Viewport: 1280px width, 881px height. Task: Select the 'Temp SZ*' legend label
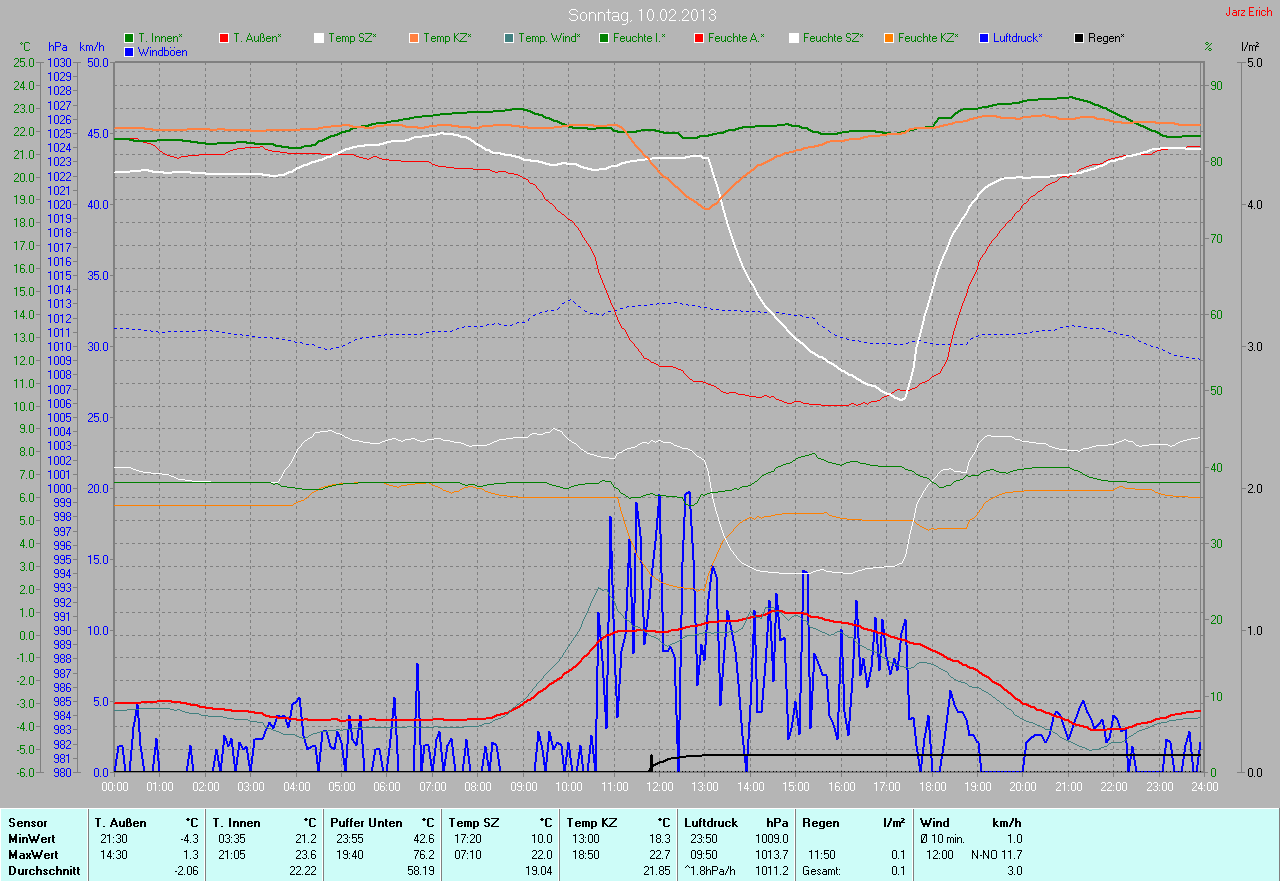(x=352, y=38)
